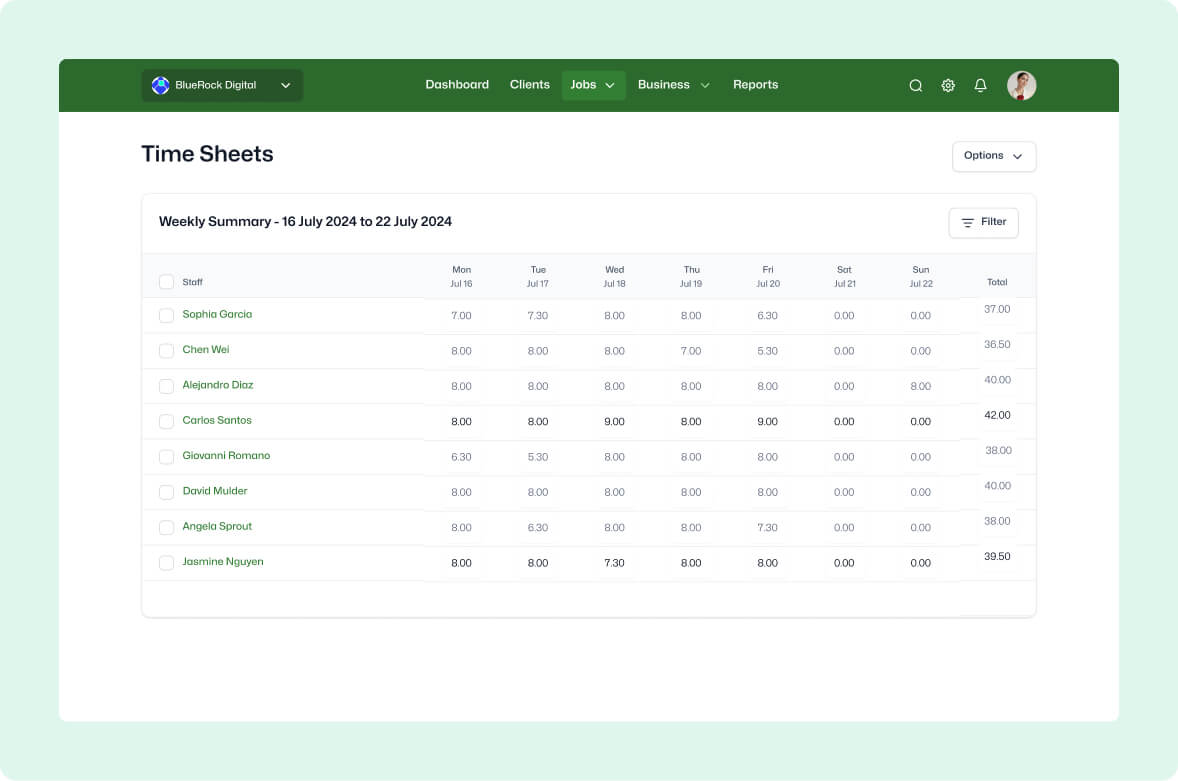This screenshot has height=781, width=1178.
Task: Open the Filter panel on the weekly summary
Action: tap(983, 222)
